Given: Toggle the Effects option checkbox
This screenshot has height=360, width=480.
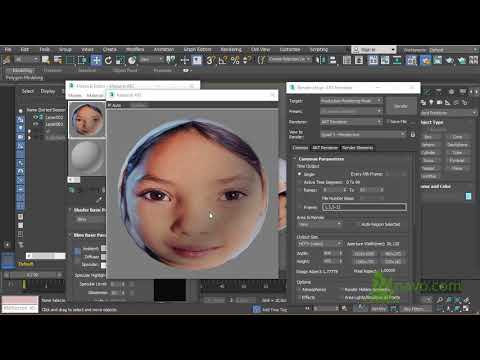Looking at the screenshot, I should click(x=299, y=297).
